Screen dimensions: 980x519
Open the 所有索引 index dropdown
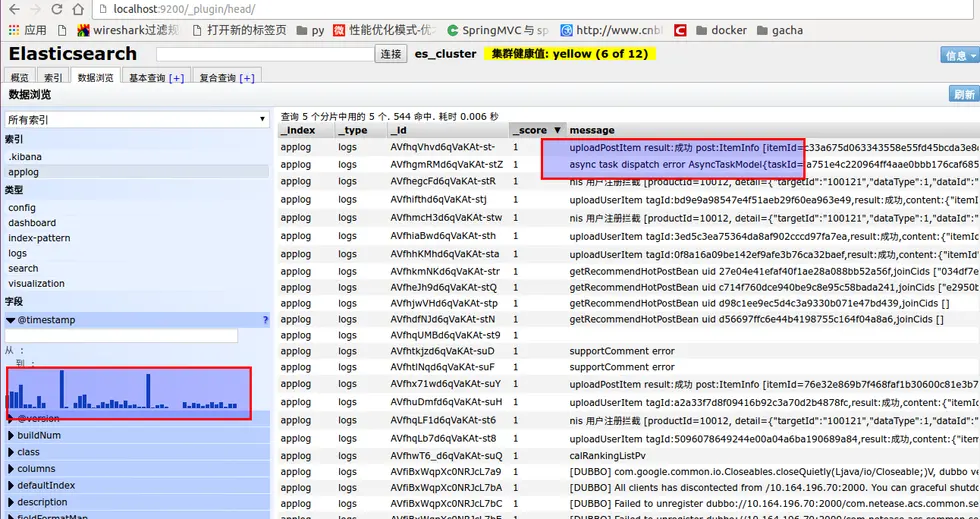137,119
